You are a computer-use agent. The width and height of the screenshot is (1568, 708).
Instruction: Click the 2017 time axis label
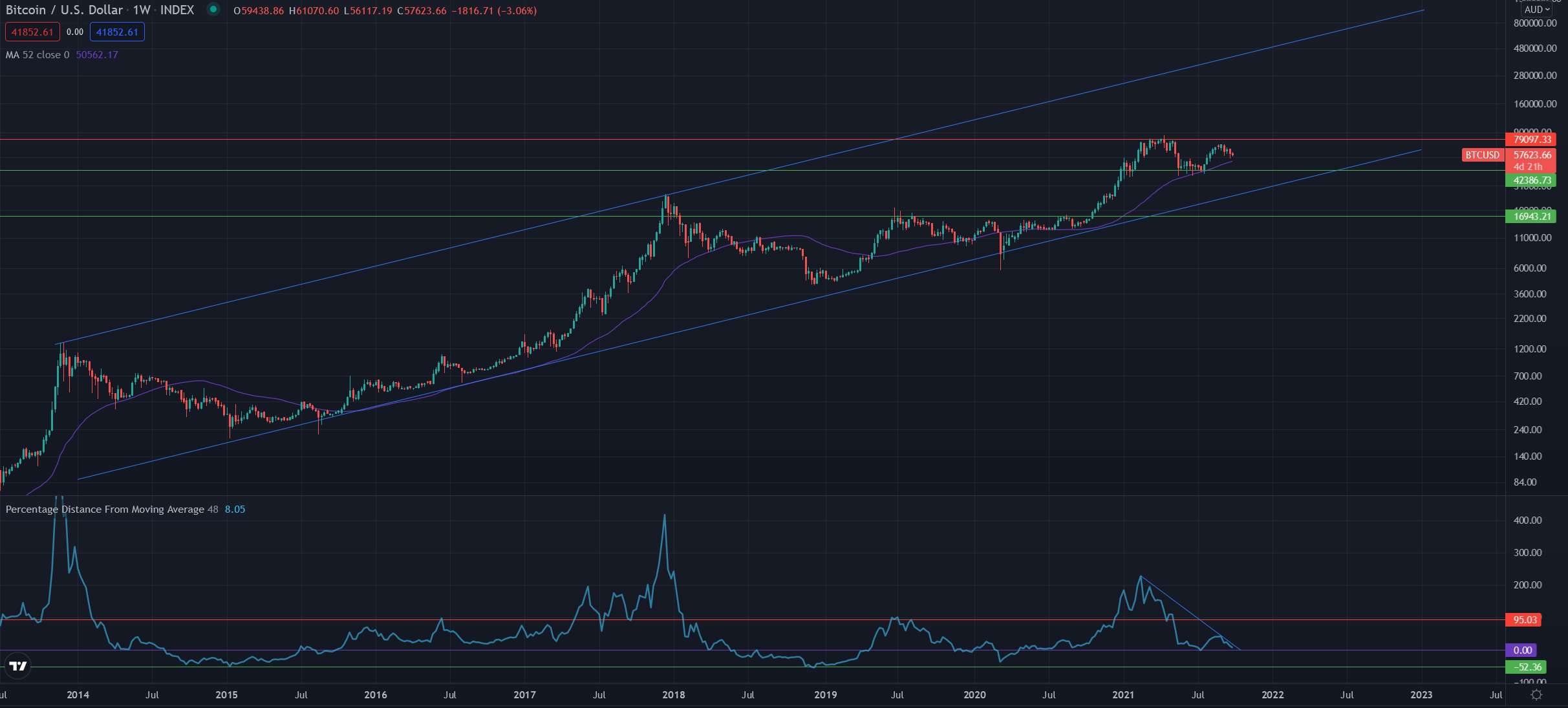(x=524, y=695)
